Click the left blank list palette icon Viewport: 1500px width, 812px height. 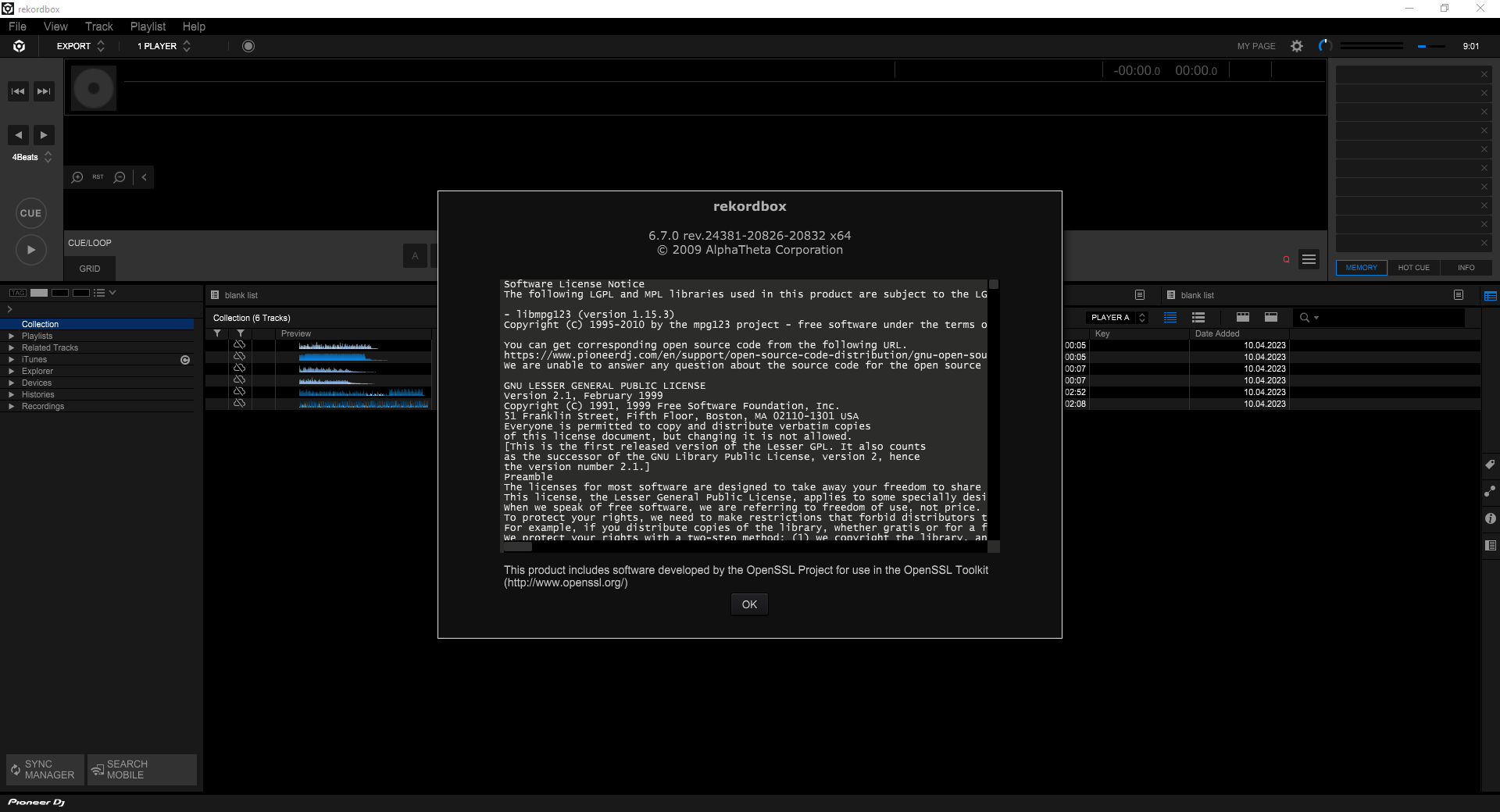tap(215, 295)
